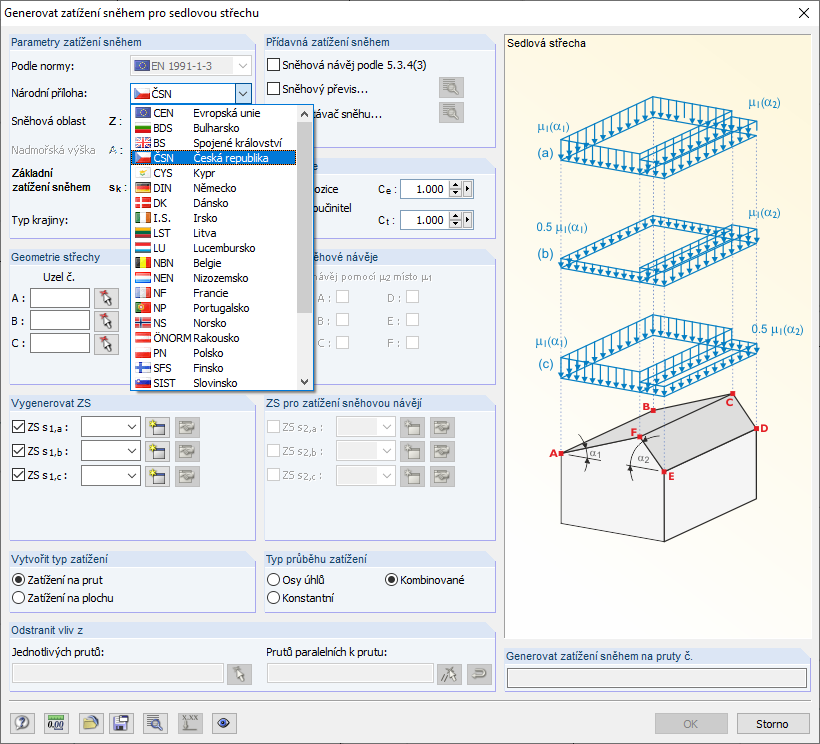
Task: Increase the Ce exposure coefficient spinner
Action: 455,185
